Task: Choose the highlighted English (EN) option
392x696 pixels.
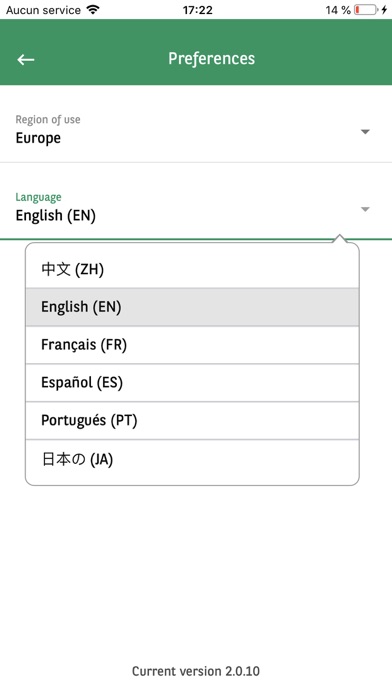Action: click(192, 307)
